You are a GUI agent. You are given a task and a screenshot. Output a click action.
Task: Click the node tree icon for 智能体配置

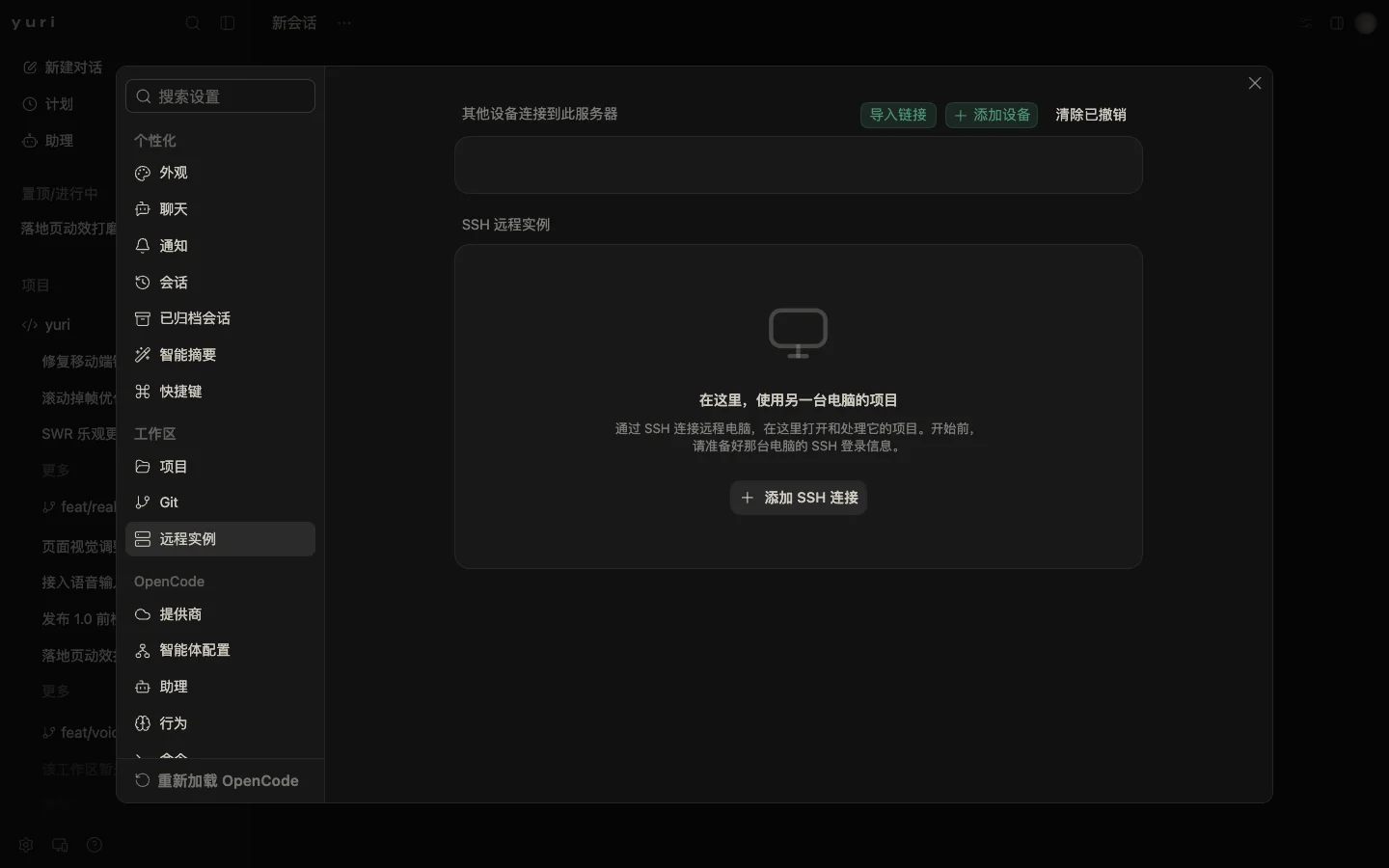pos(143,650)
